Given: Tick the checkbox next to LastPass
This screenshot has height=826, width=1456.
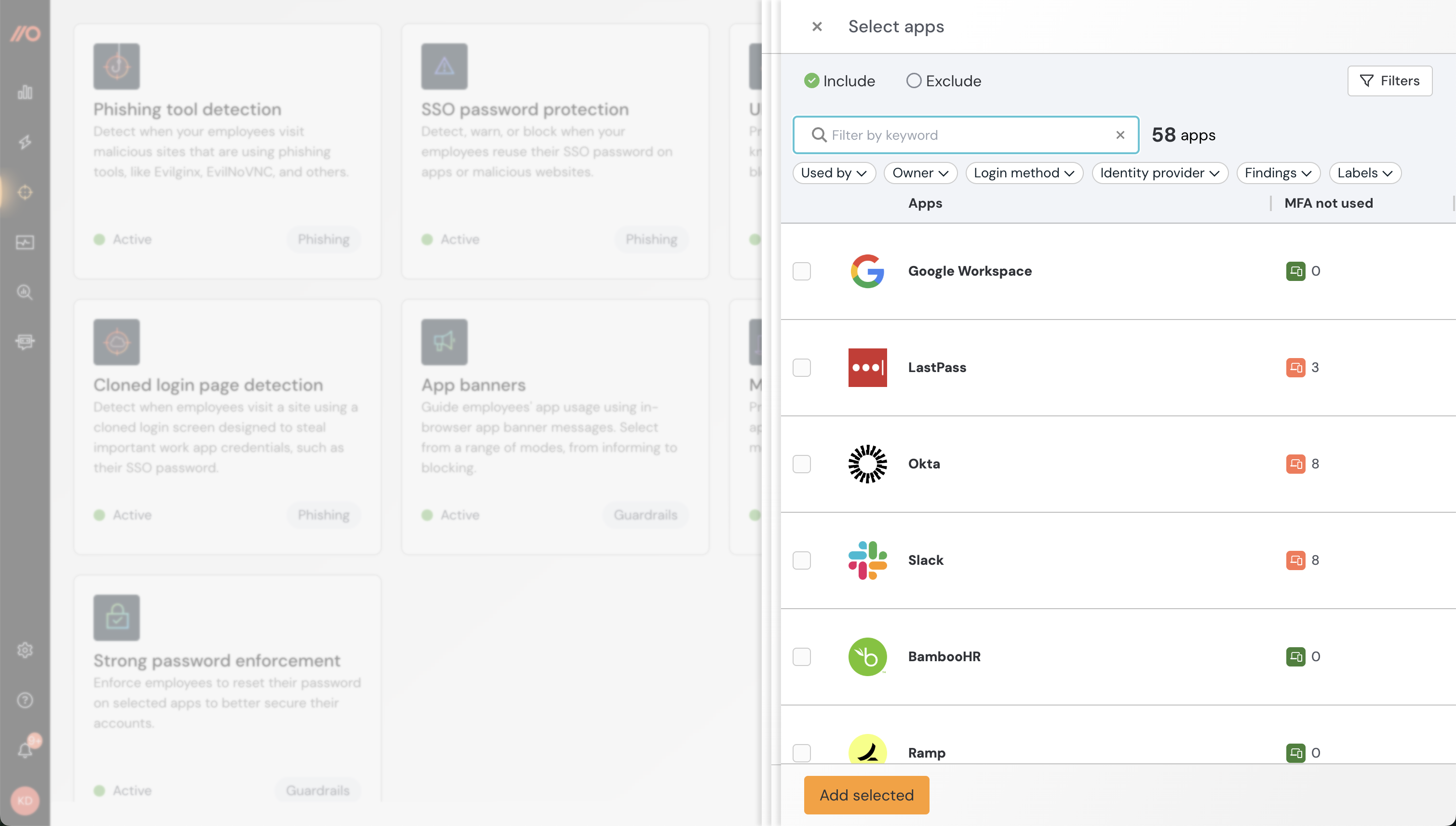Looking at the screenshot, I should click(801, 368).
